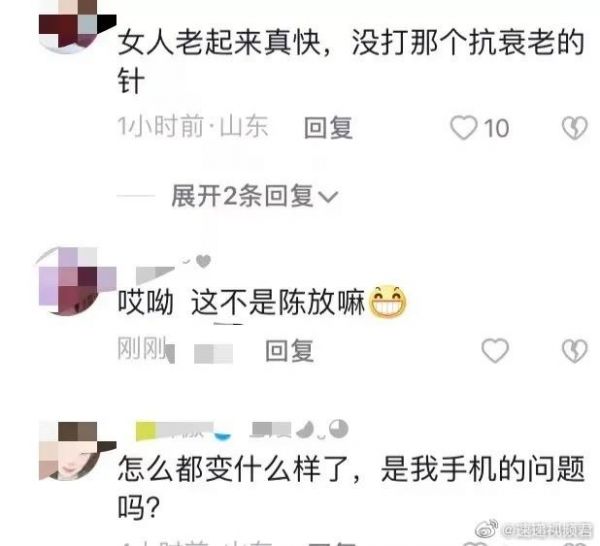Screen dimensions: 600x546
Task: Open the first commenter's pixelated avatar
Action: [72, 26]
